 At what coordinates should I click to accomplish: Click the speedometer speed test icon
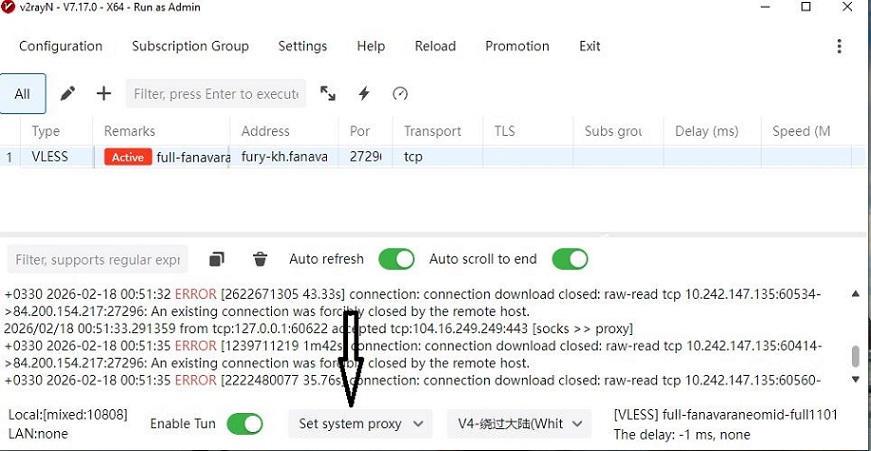tap(400, 94)
